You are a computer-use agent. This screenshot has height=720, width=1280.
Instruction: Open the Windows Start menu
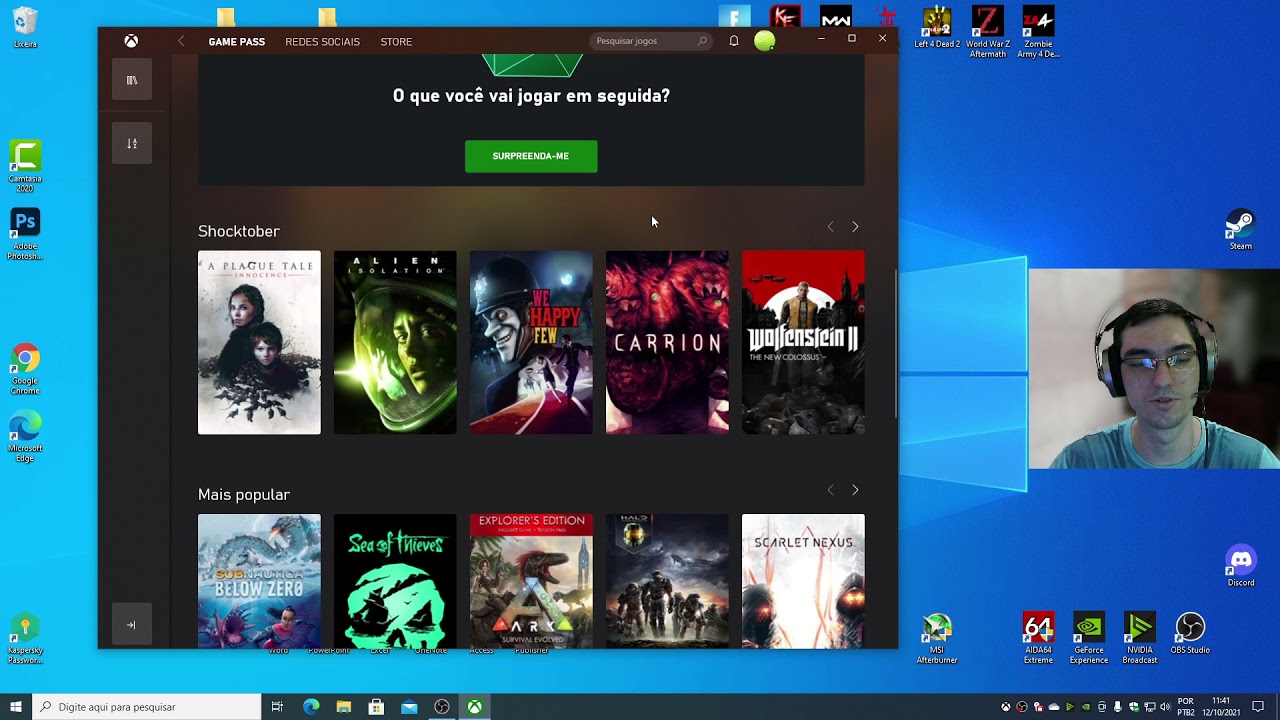[16, 707]
